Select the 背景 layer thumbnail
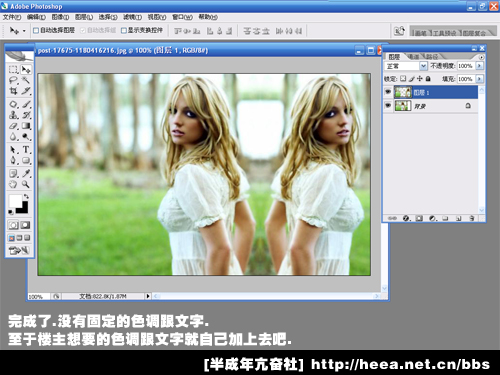 (x=403, y=106)
